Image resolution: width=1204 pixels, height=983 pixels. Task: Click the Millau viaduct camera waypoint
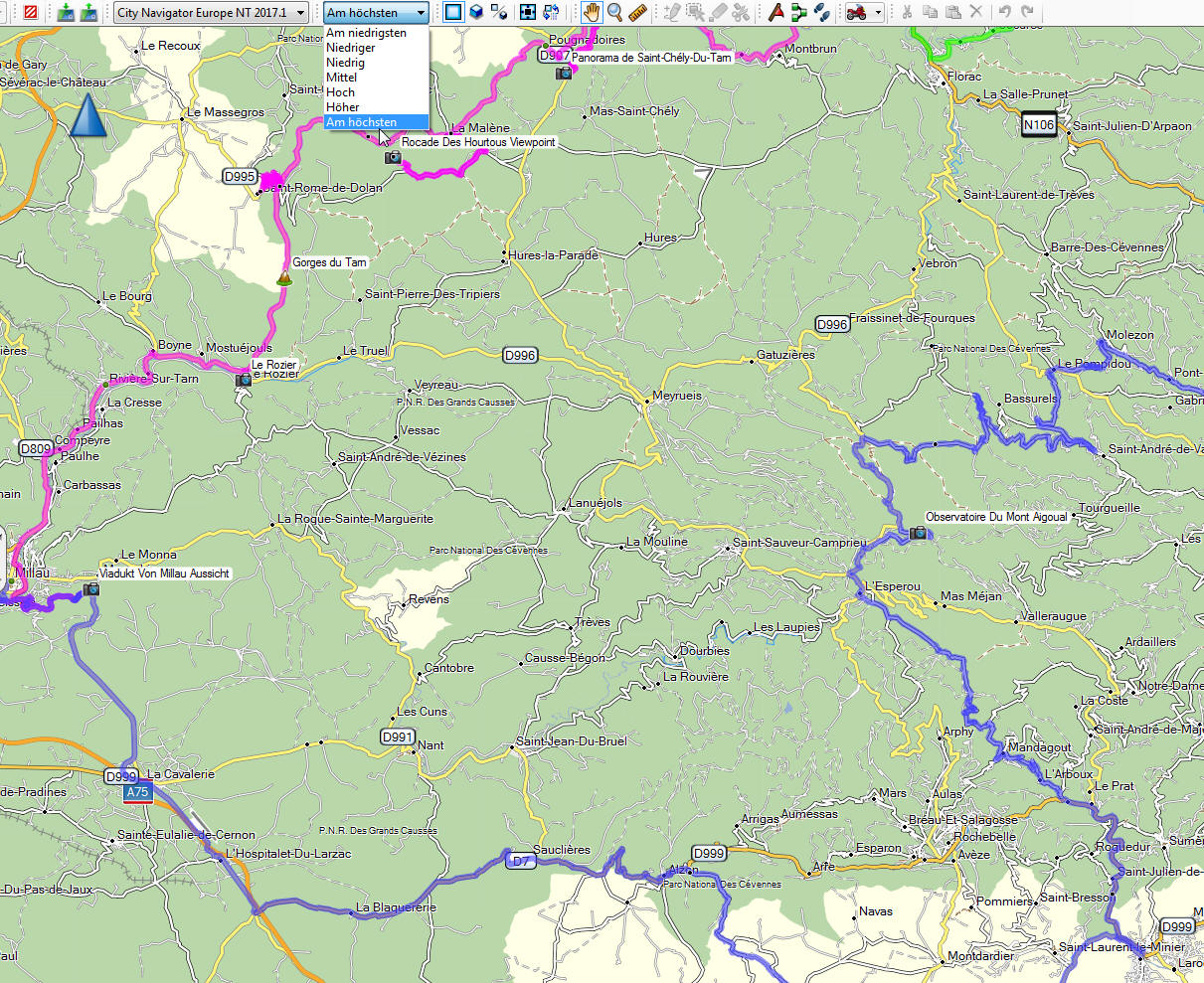tap(91, 588)
